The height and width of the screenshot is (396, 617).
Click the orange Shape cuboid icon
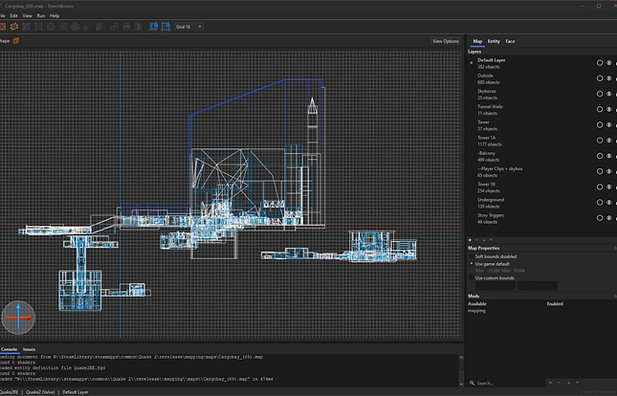click(16, 41)
